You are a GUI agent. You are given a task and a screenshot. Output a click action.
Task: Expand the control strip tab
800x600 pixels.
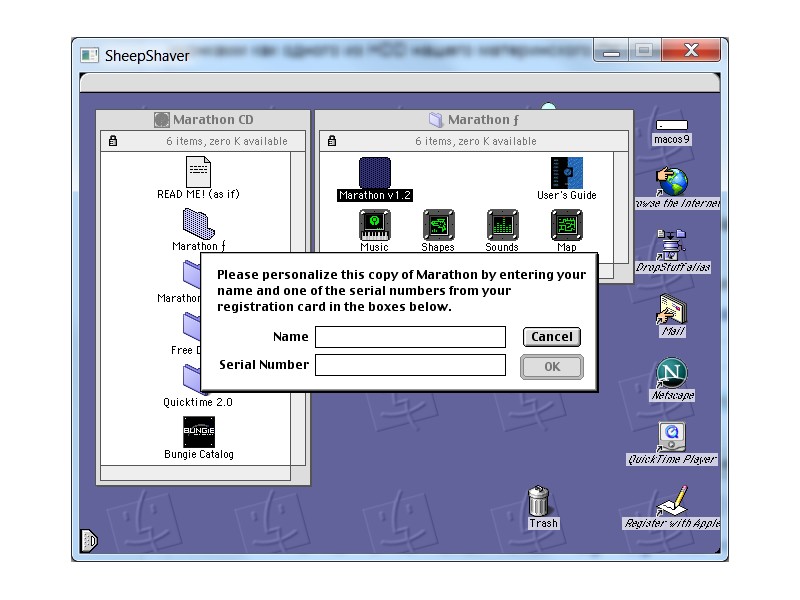click(89, 540)
